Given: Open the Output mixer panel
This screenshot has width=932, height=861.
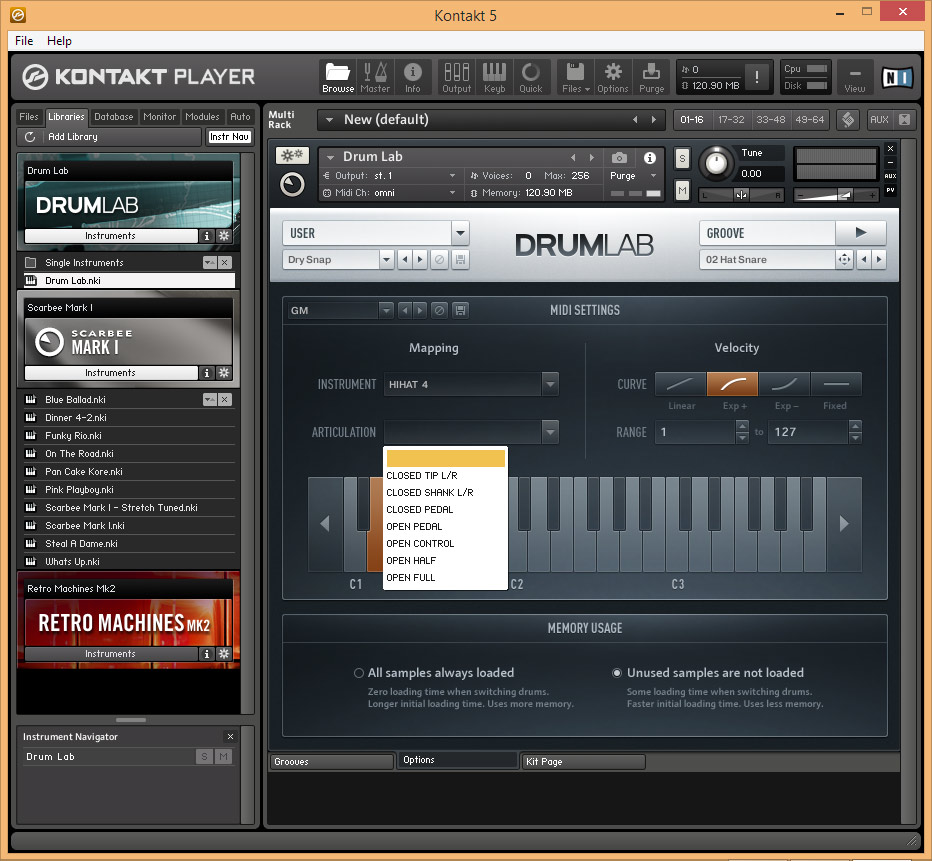Looking at the screenshot, I should 456,77.
